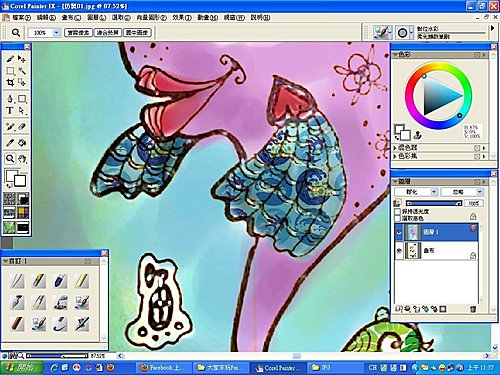
Task: Pick the blue nib pen custom palette brush
Action: (x=60, y=281)
